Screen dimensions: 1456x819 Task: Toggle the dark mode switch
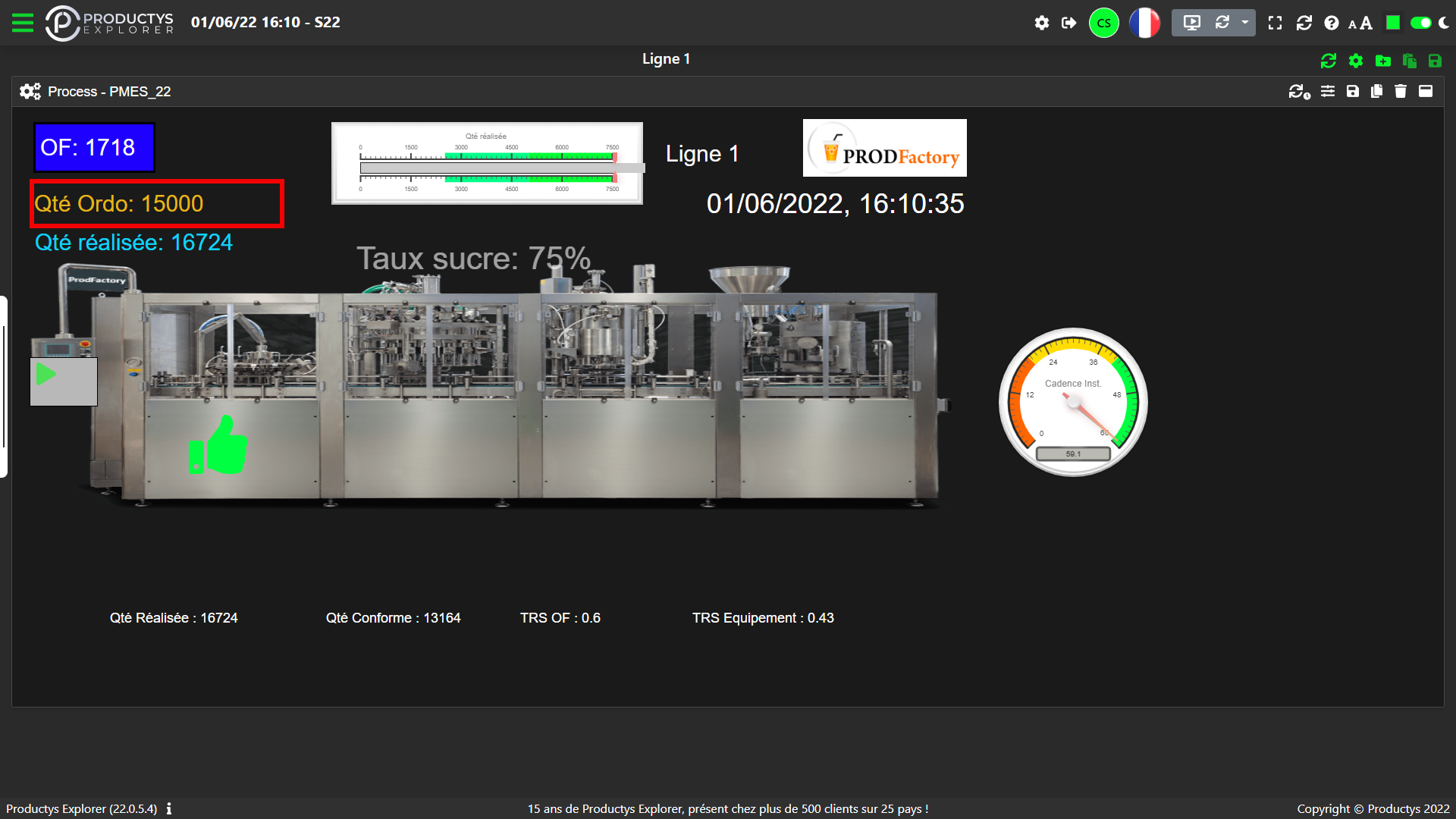(1420, 23)
